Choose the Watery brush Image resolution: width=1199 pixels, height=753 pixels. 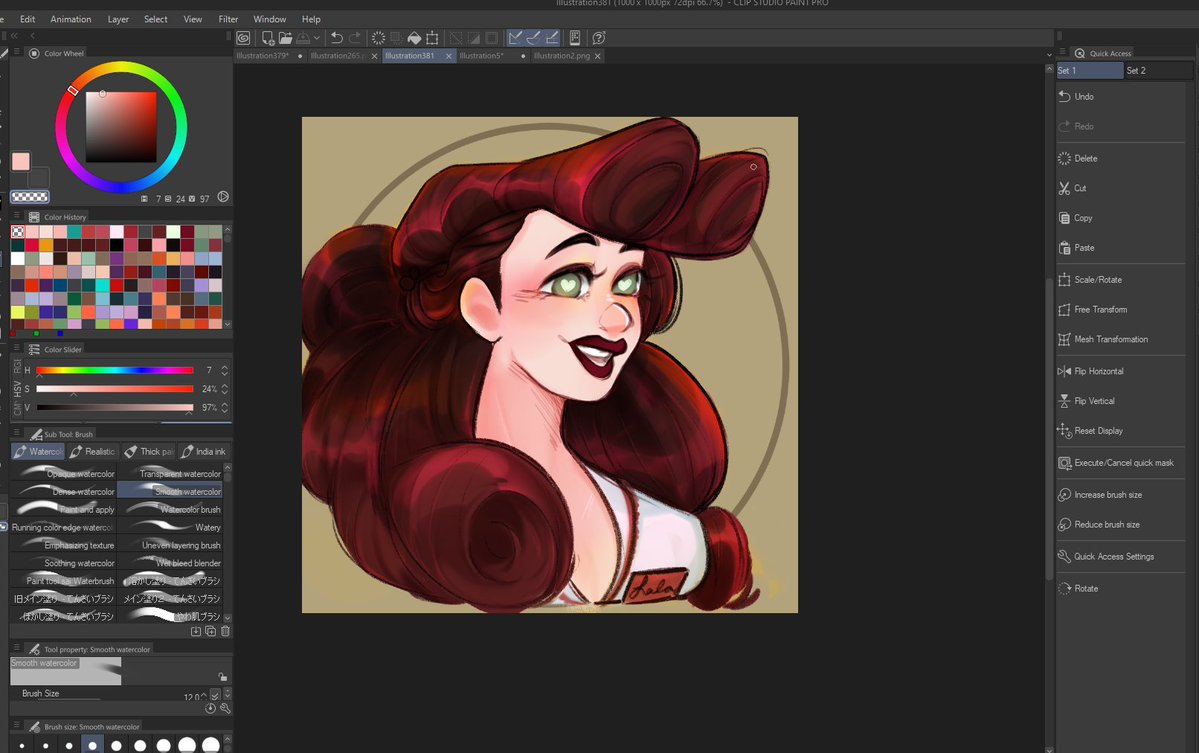pyautogui.click(x=170, y=527)
